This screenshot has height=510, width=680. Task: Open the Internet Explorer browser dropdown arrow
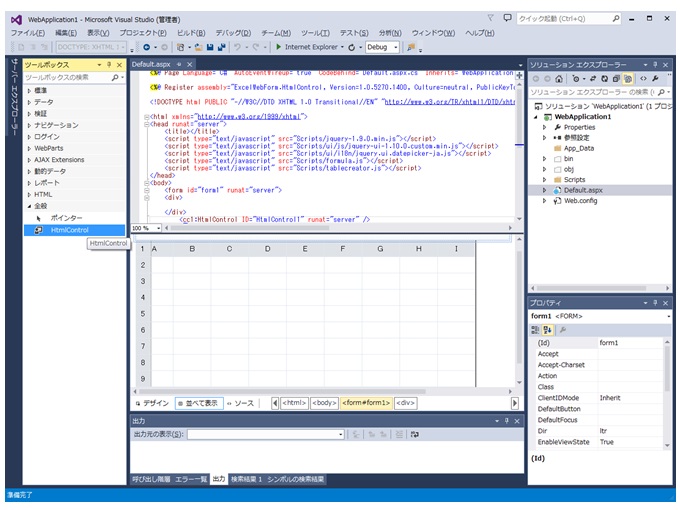click(x=342, y=47)
